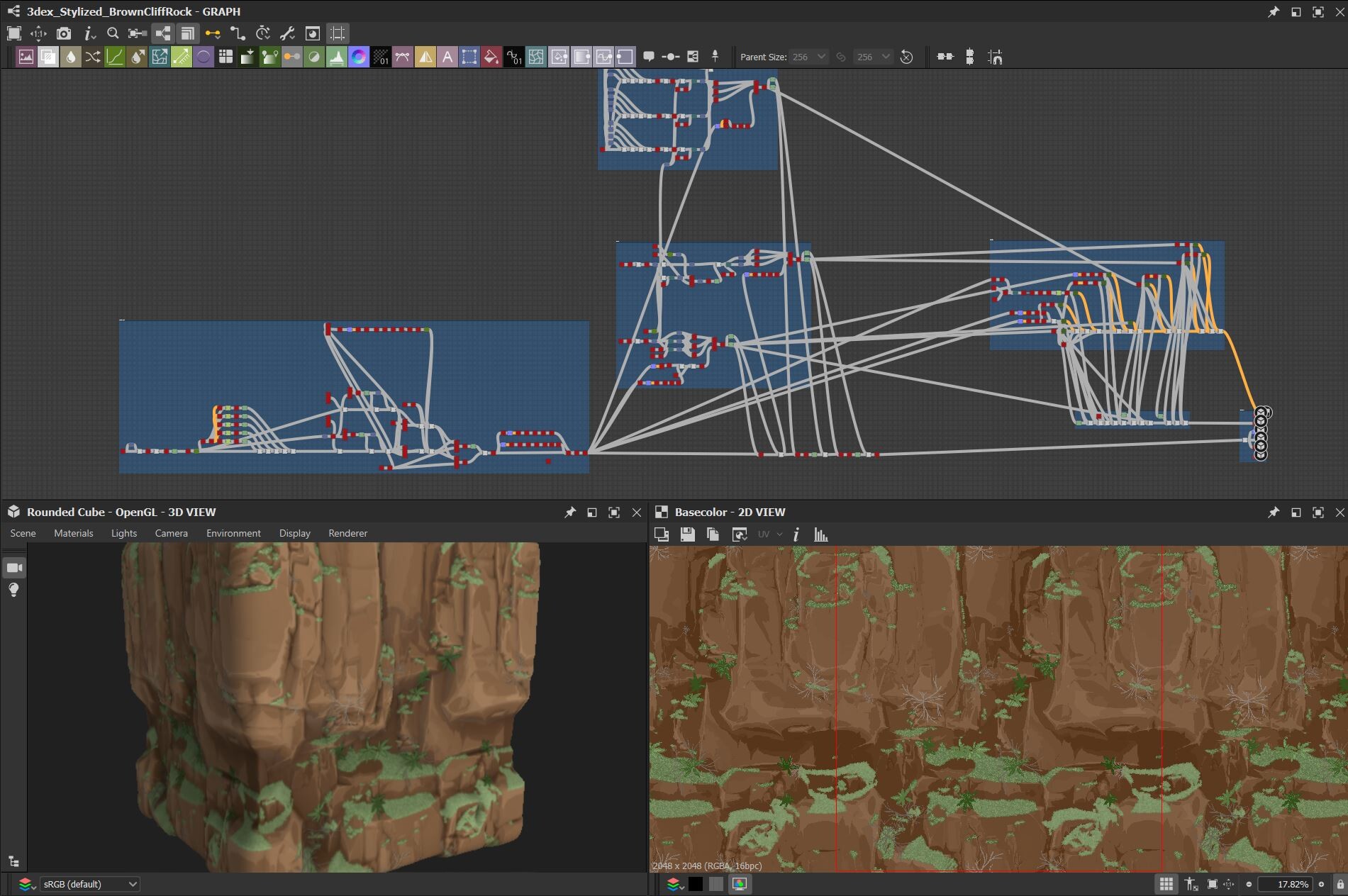1348x896 pixels.
Task: Open the Materials menu in 3D view
Action: [x=73, y=533]
